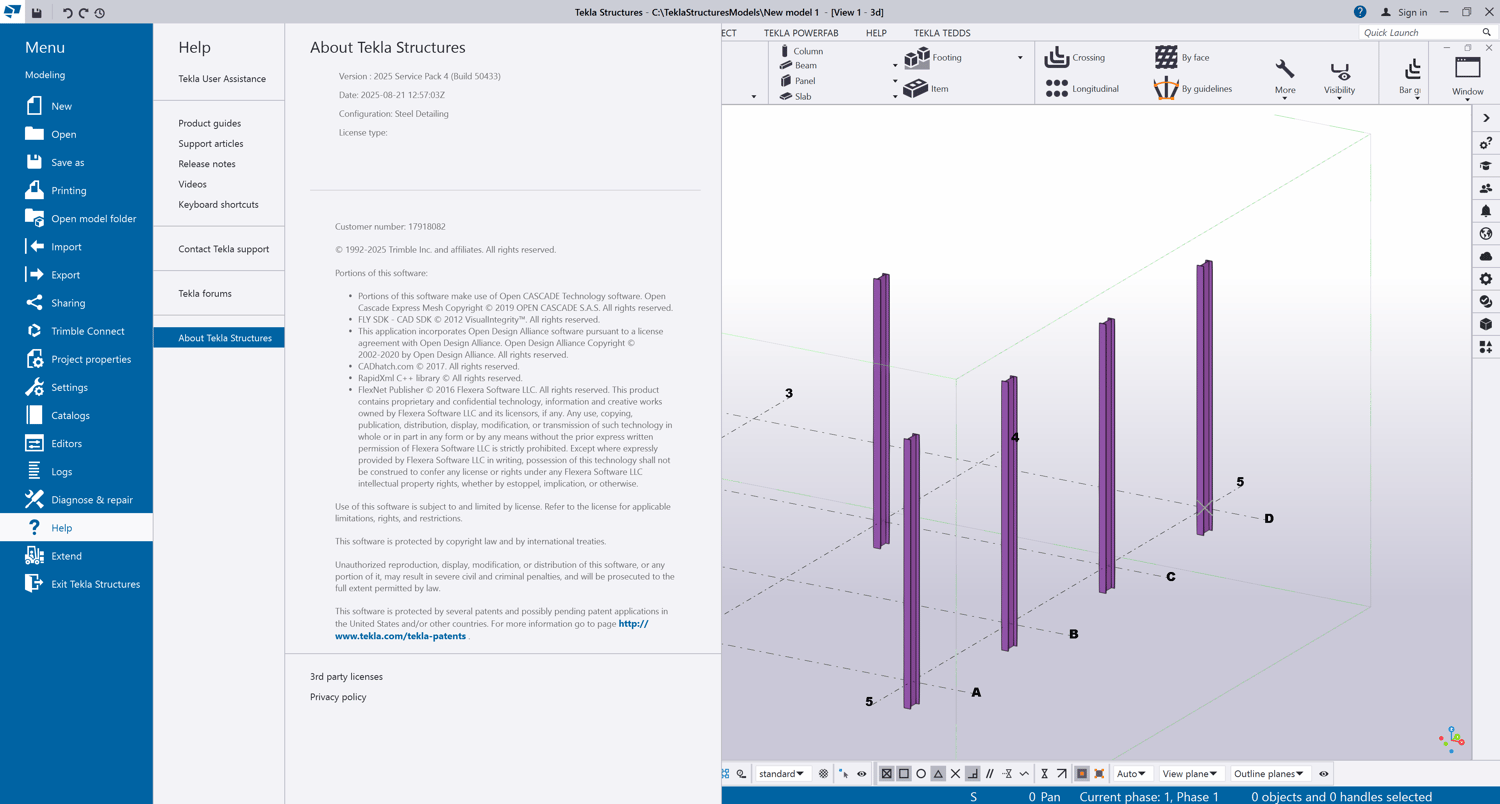Expand the Footing dropdown arrow

(1020, 58)
